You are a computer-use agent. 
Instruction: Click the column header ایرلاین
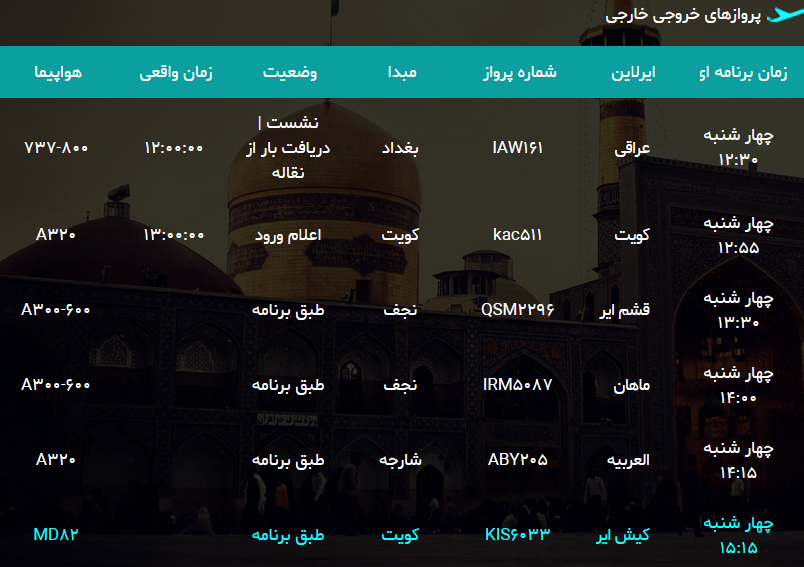pyautogui.click(x=633, y=72)
